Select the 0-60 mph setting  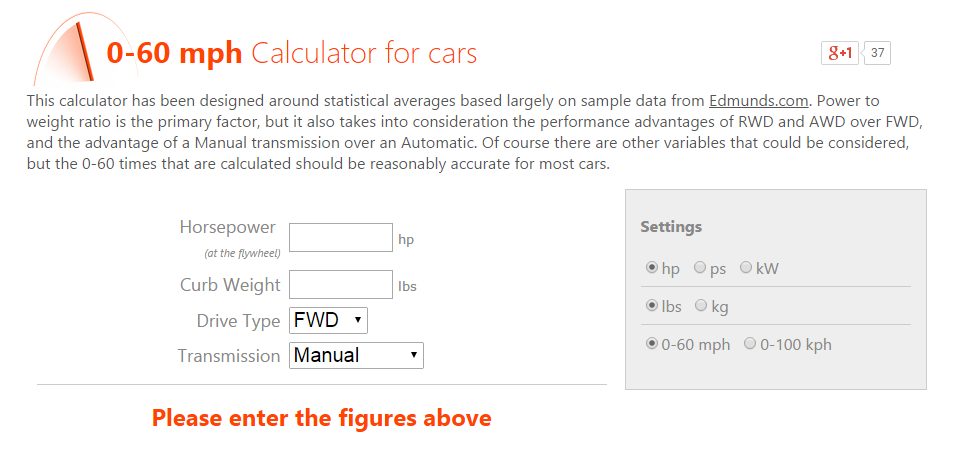coord(652,344)
